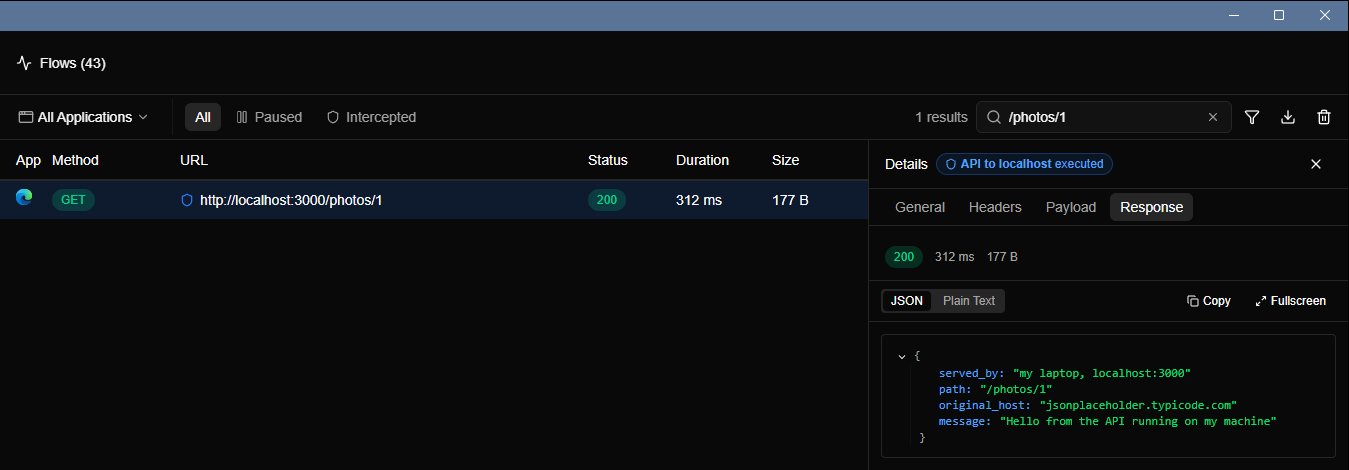Collapse the JSON root object chevron
This screenshot has width=1349, height=470.
click(x=903, y=356)
